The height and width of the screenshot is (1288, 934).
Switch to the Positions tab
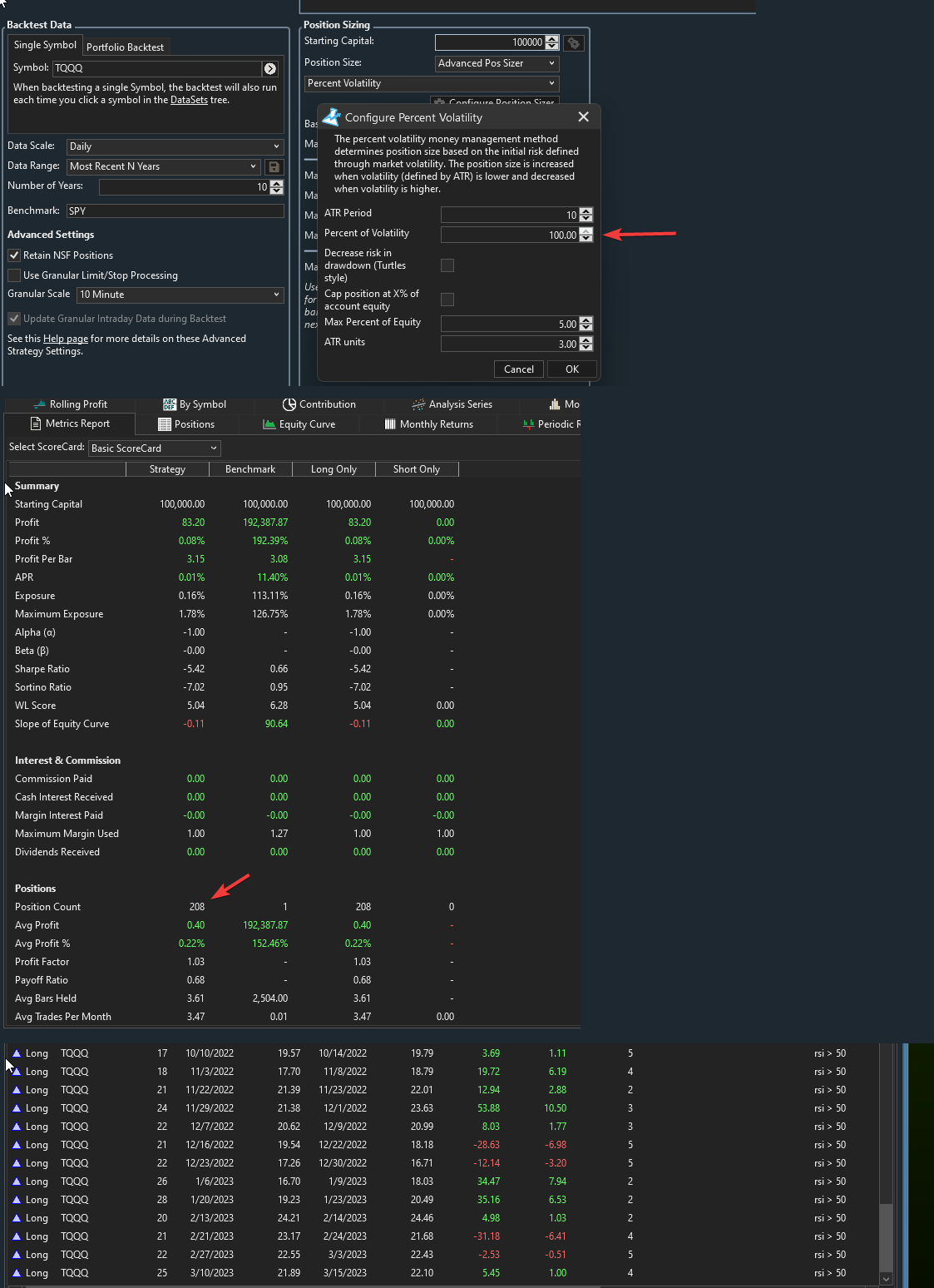coord(186,424)
